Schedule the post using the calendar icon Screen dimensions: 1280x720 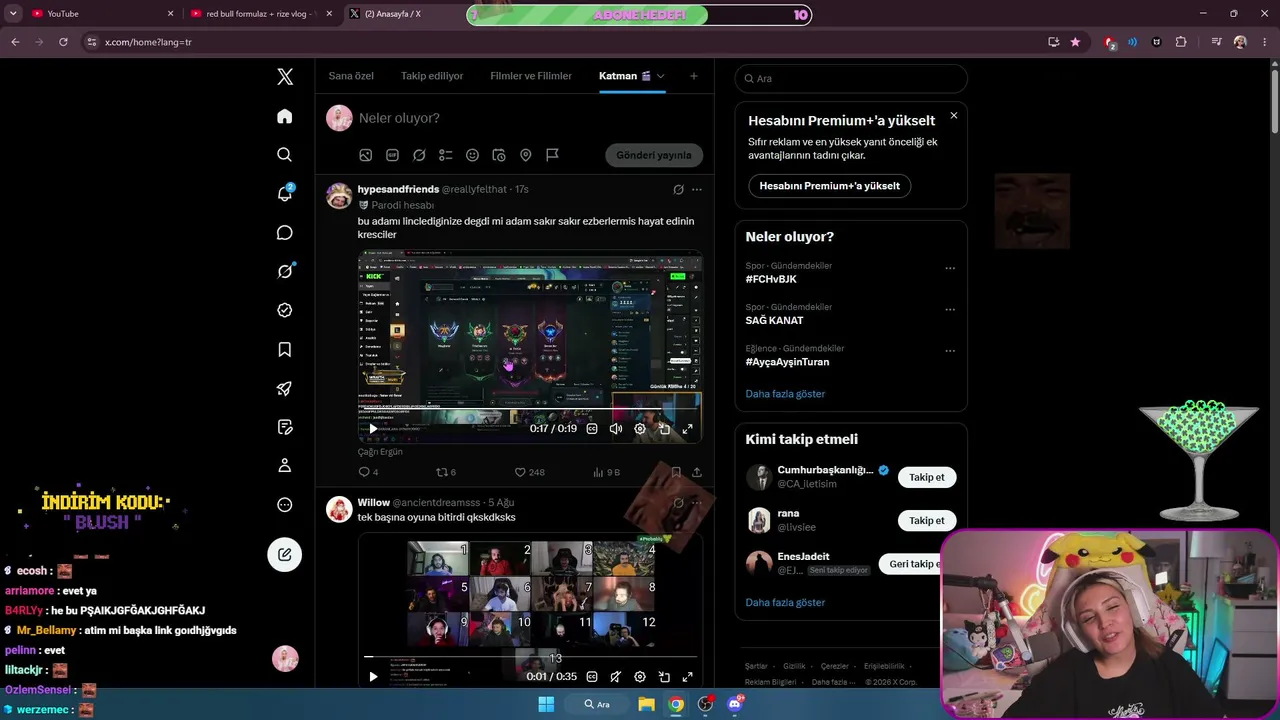coord(499,155)
